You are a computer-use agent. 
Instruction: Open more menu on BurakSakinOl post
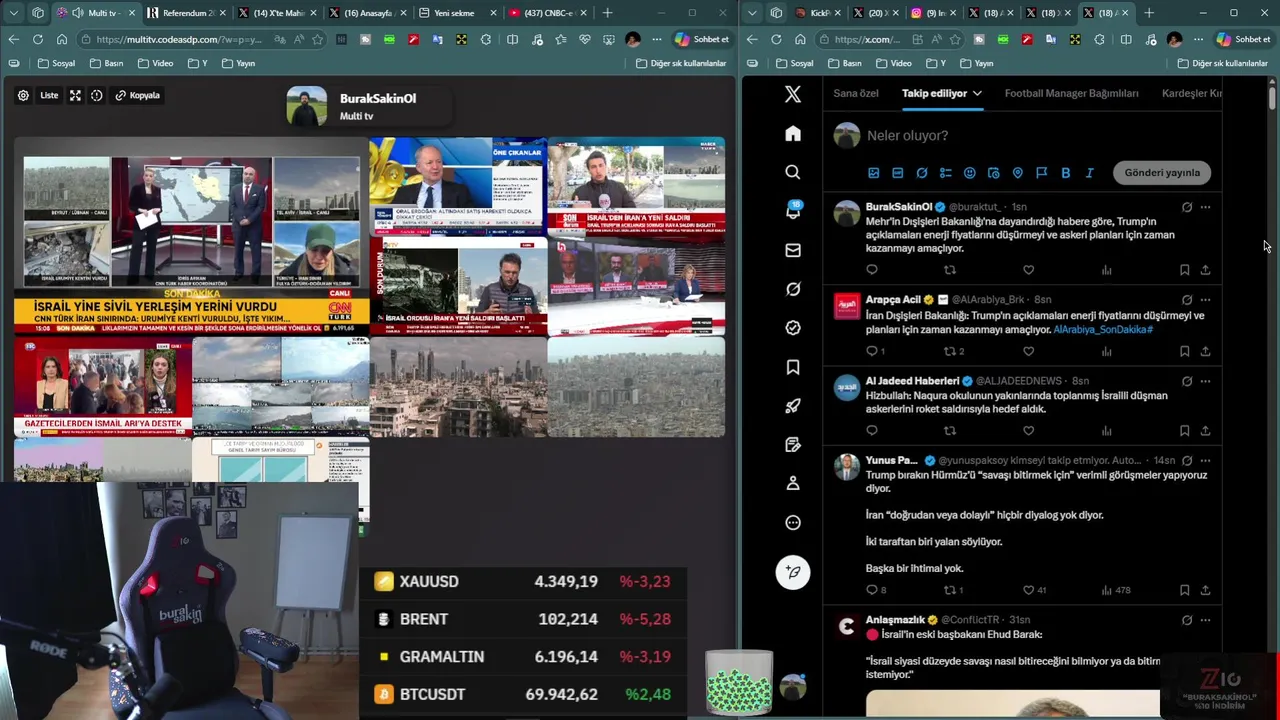coord(1205,207)
